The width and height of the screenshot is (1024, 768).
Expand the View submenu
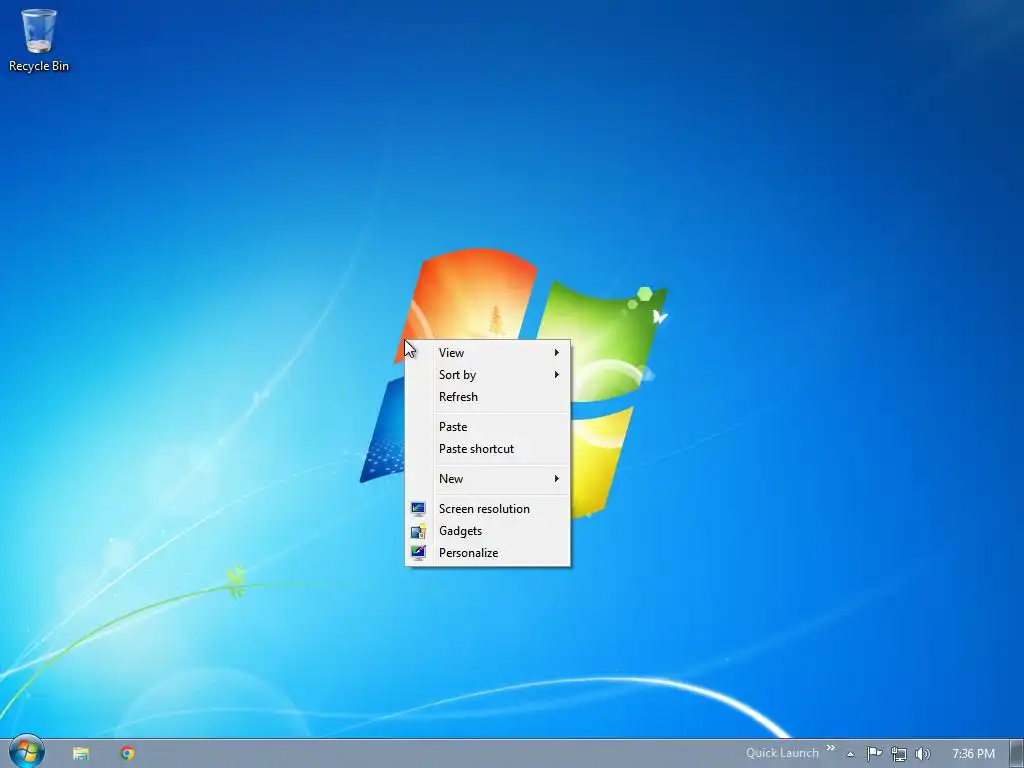488,353
